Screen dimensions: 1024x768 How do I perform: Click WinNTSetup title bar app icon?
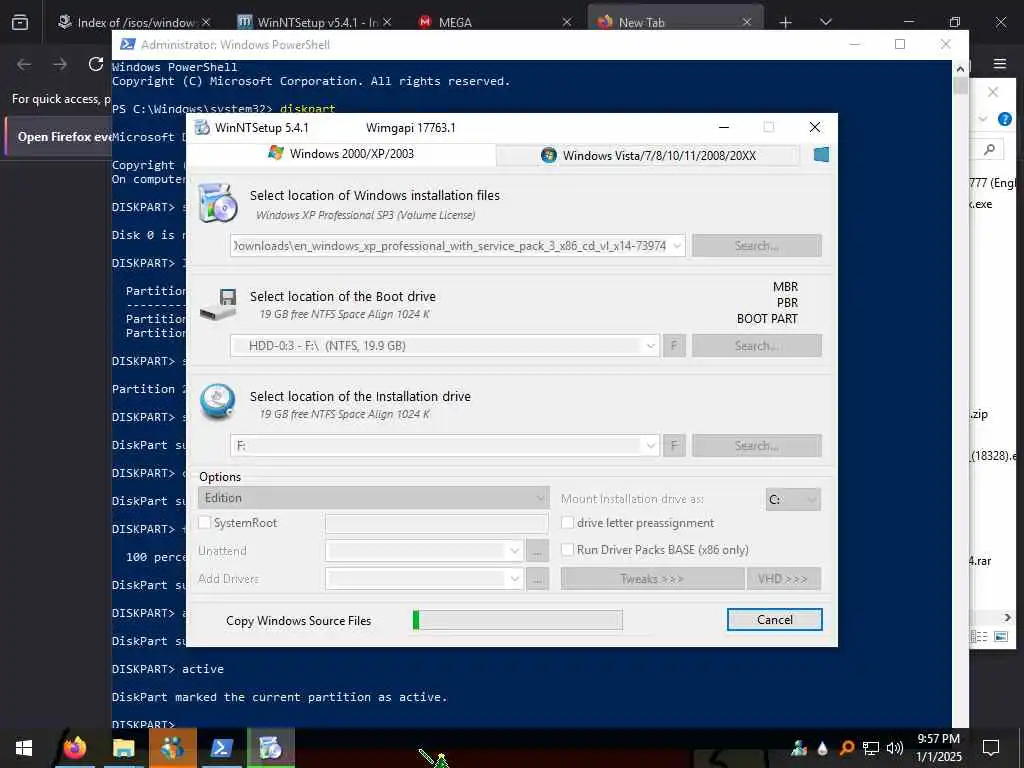tap(202, 127)
